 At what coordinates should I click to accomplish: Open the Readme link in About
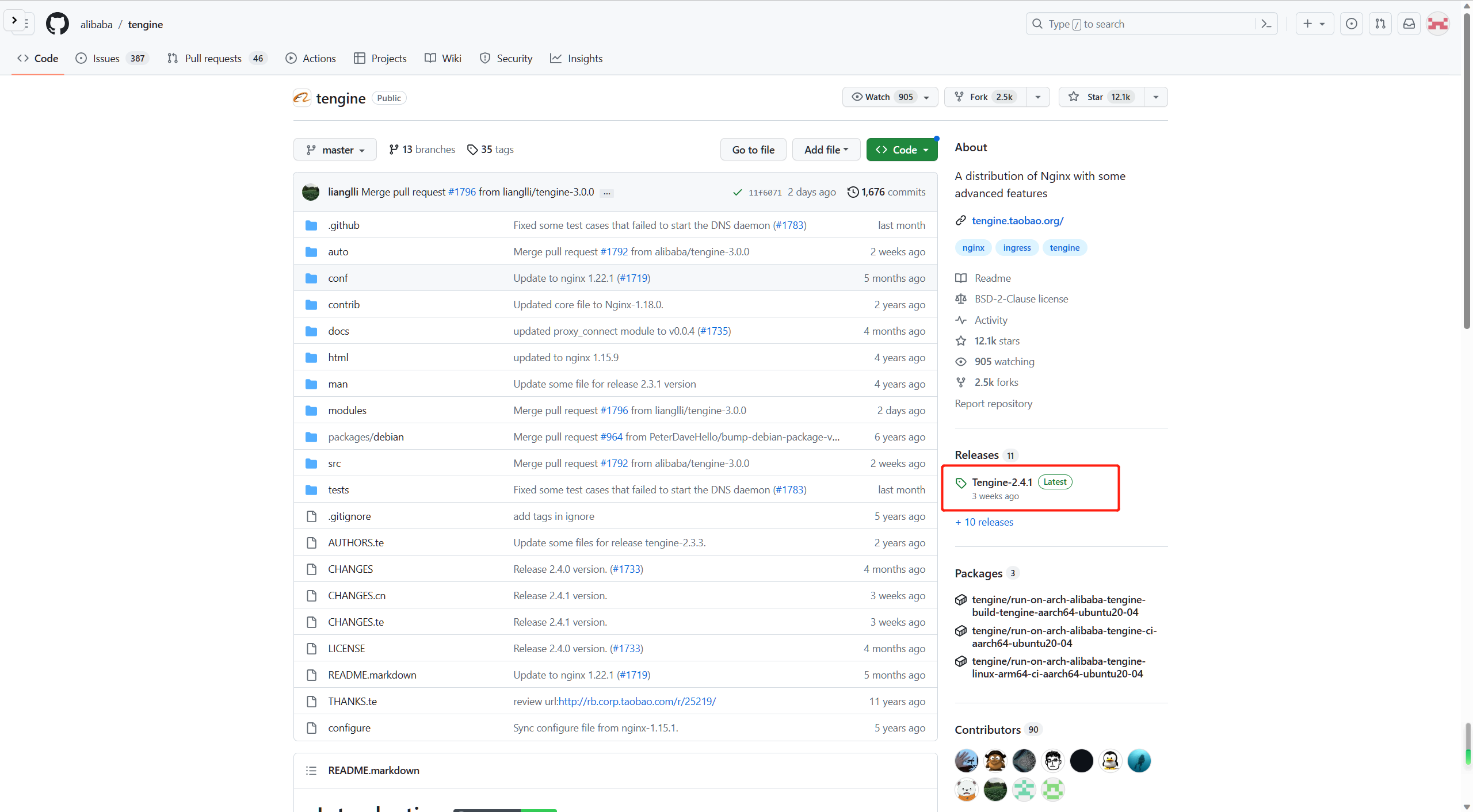click(993, 278)
